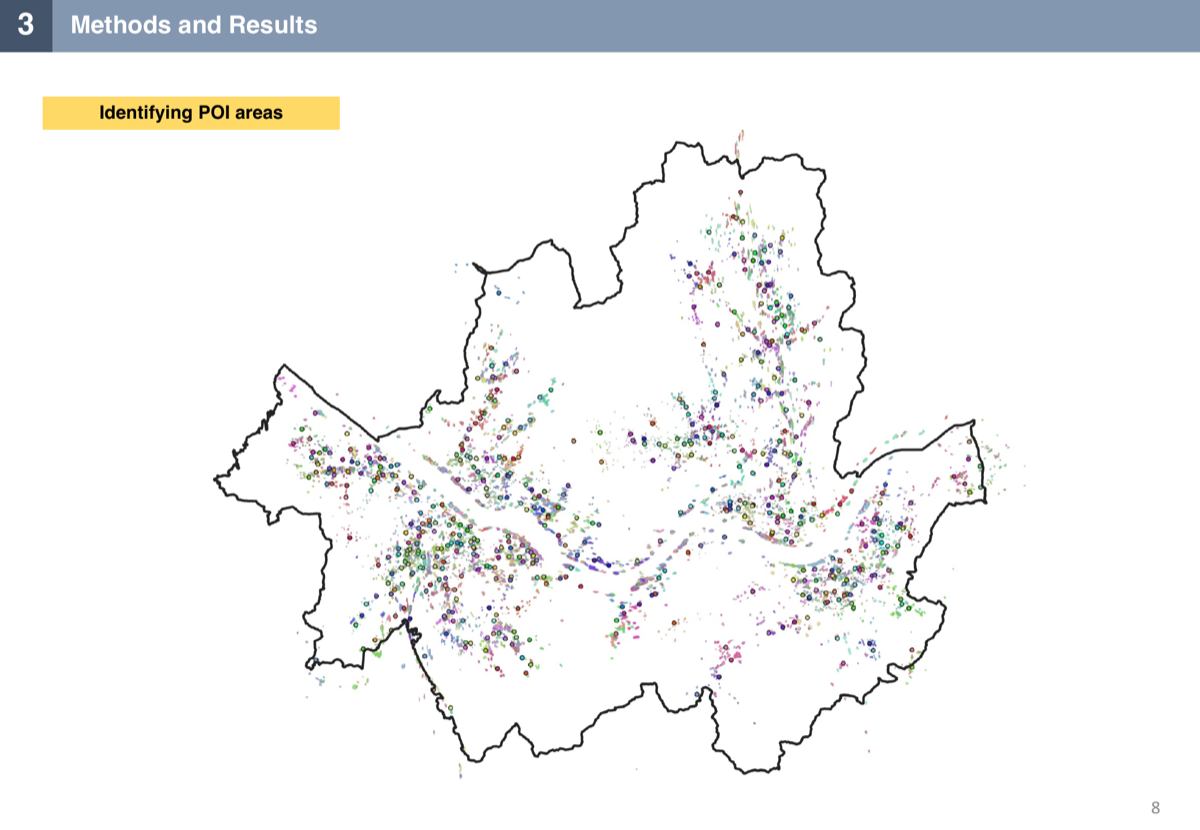Screen dimensions: 1200x830
Task: Select the "Methods and Results" header title
Action: (194, 26)
